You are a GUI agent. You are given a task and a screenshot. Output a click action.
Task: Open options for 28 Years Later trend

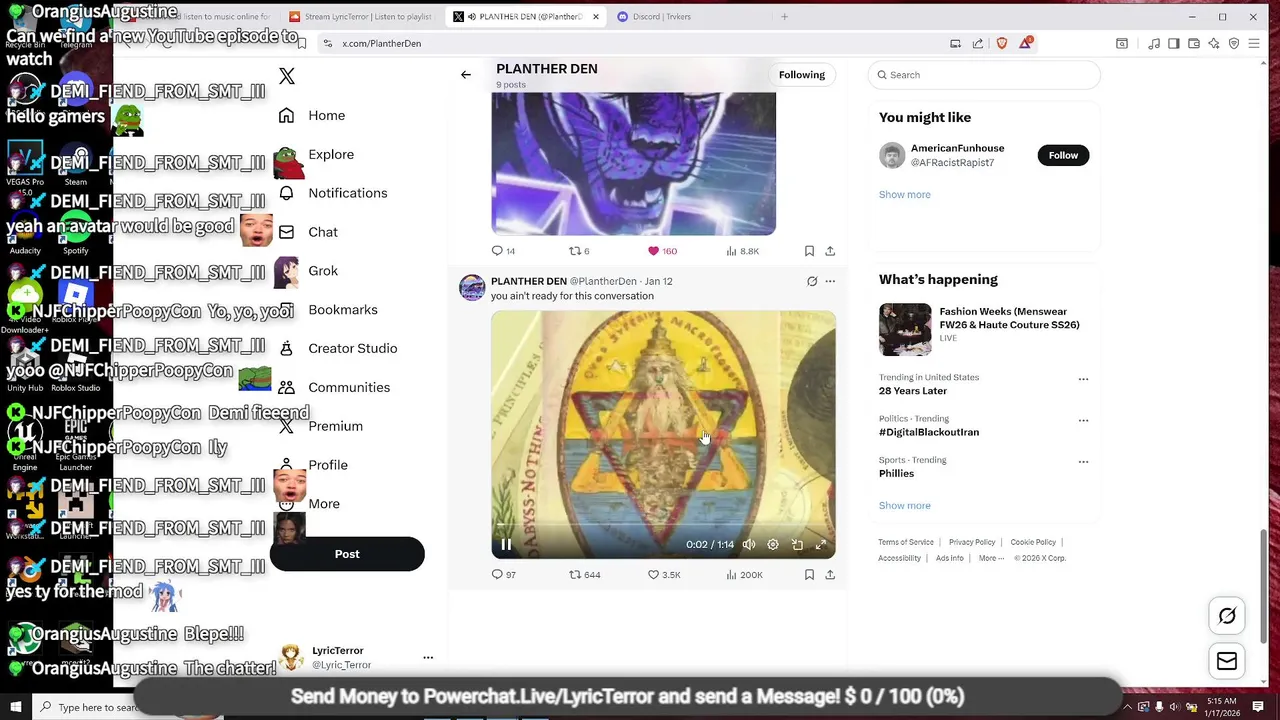[1083, 380]
